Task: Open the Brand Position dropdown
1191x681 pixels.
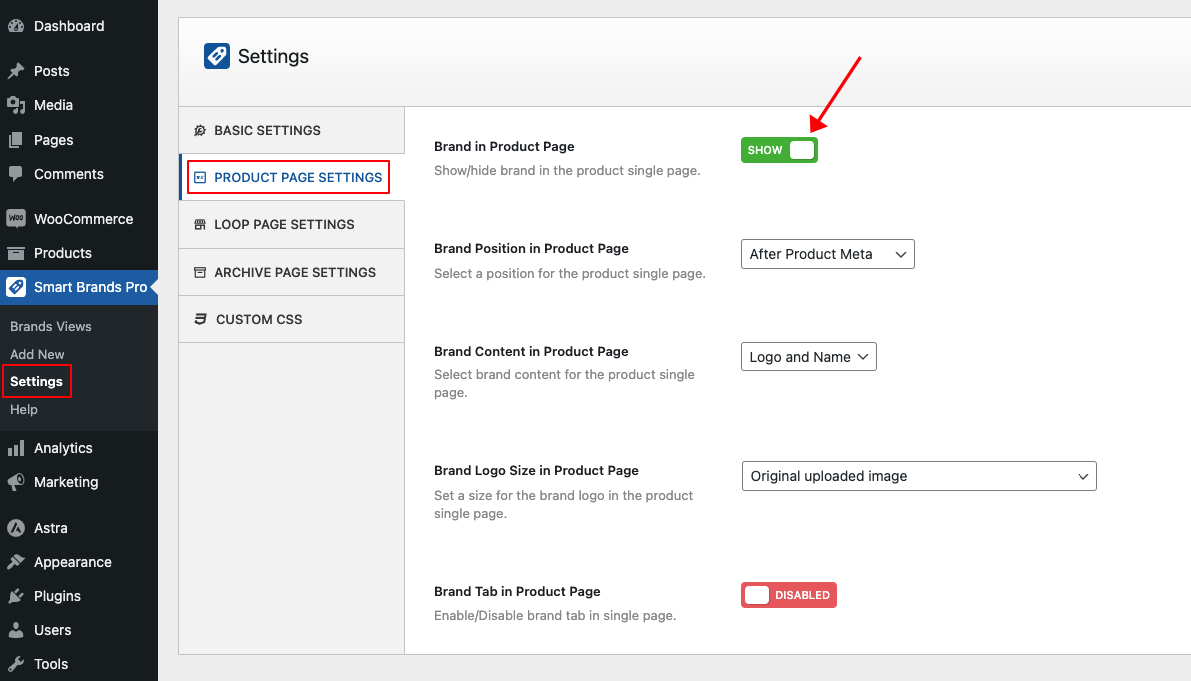Action: pos(827,254)
